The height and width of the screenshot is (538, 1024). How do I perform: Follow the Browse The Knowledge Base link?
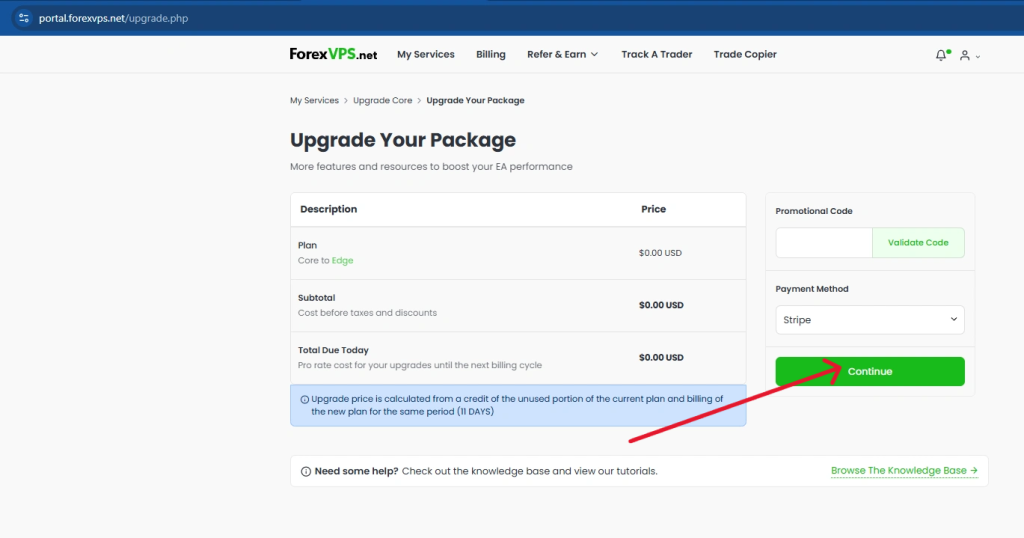[903, 470]
